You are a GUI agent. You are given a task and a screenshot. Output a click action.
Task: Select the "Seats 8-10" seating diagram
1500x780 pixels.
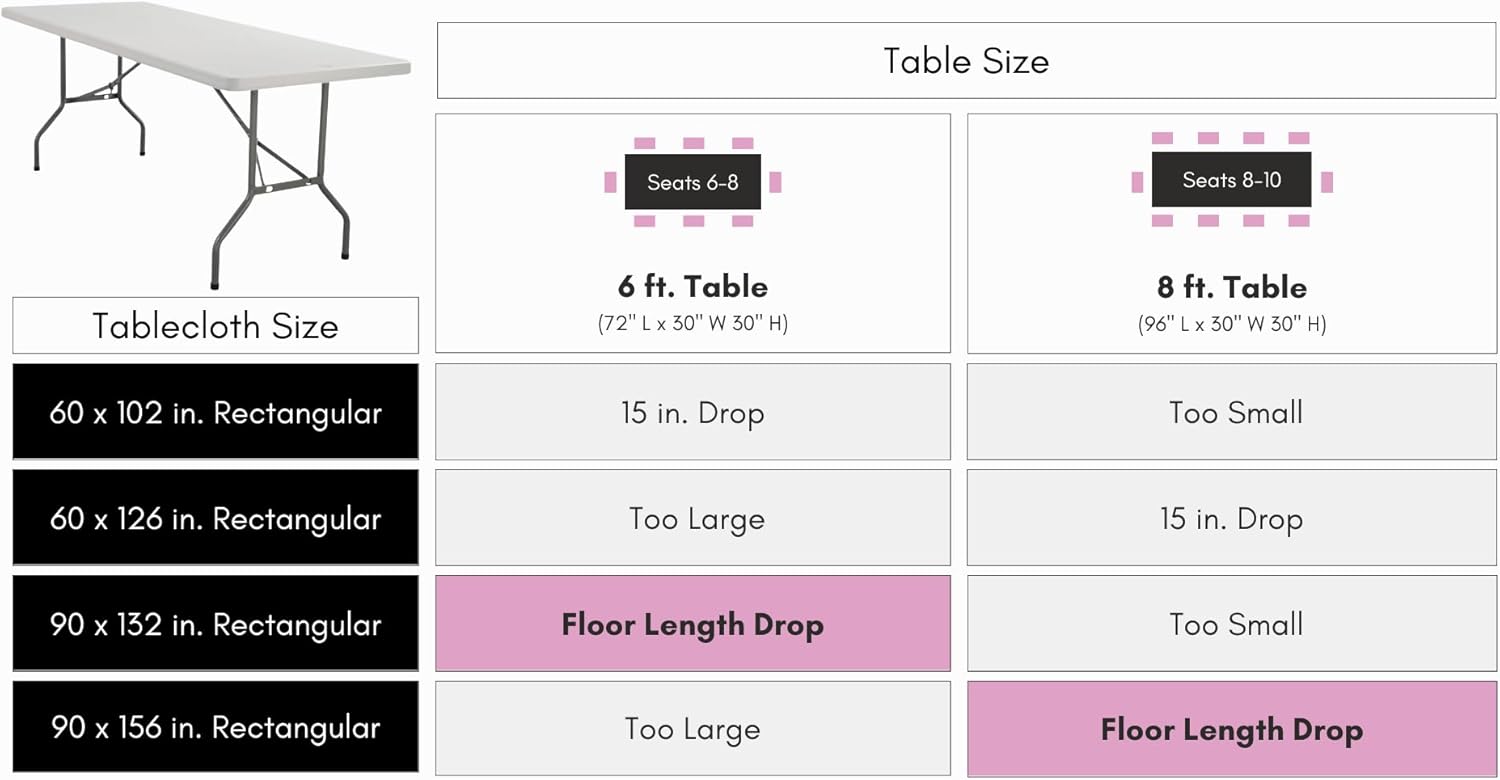click(1231, 180)
